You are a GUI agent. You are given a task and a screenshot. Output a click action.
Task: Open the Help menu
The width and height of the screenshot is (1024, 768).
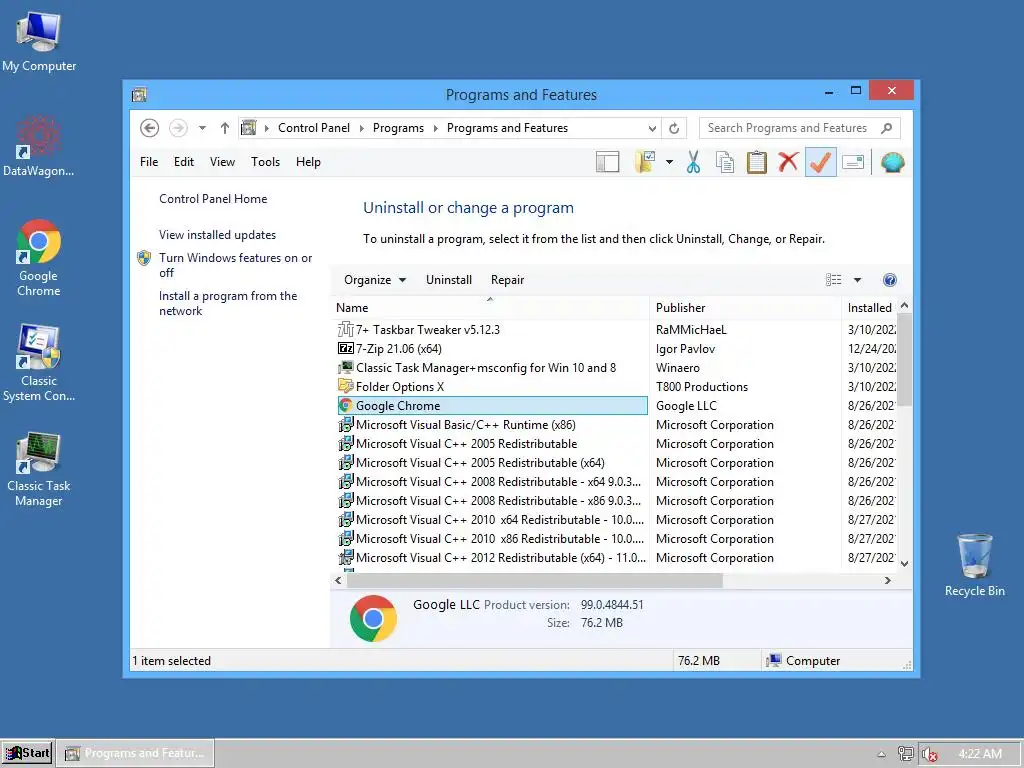308,162
